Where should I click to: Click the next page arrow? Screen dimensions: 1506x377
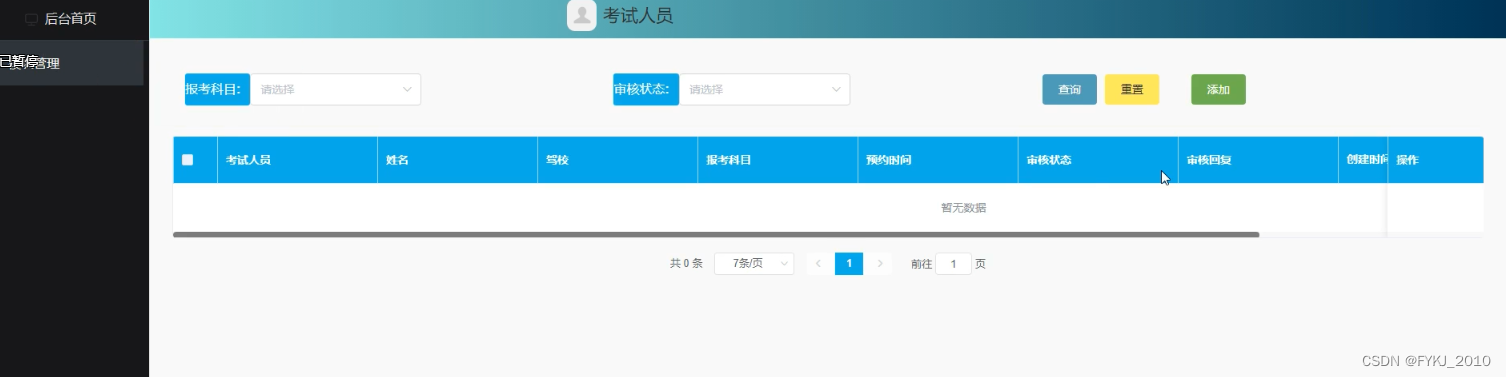point(880,264)
